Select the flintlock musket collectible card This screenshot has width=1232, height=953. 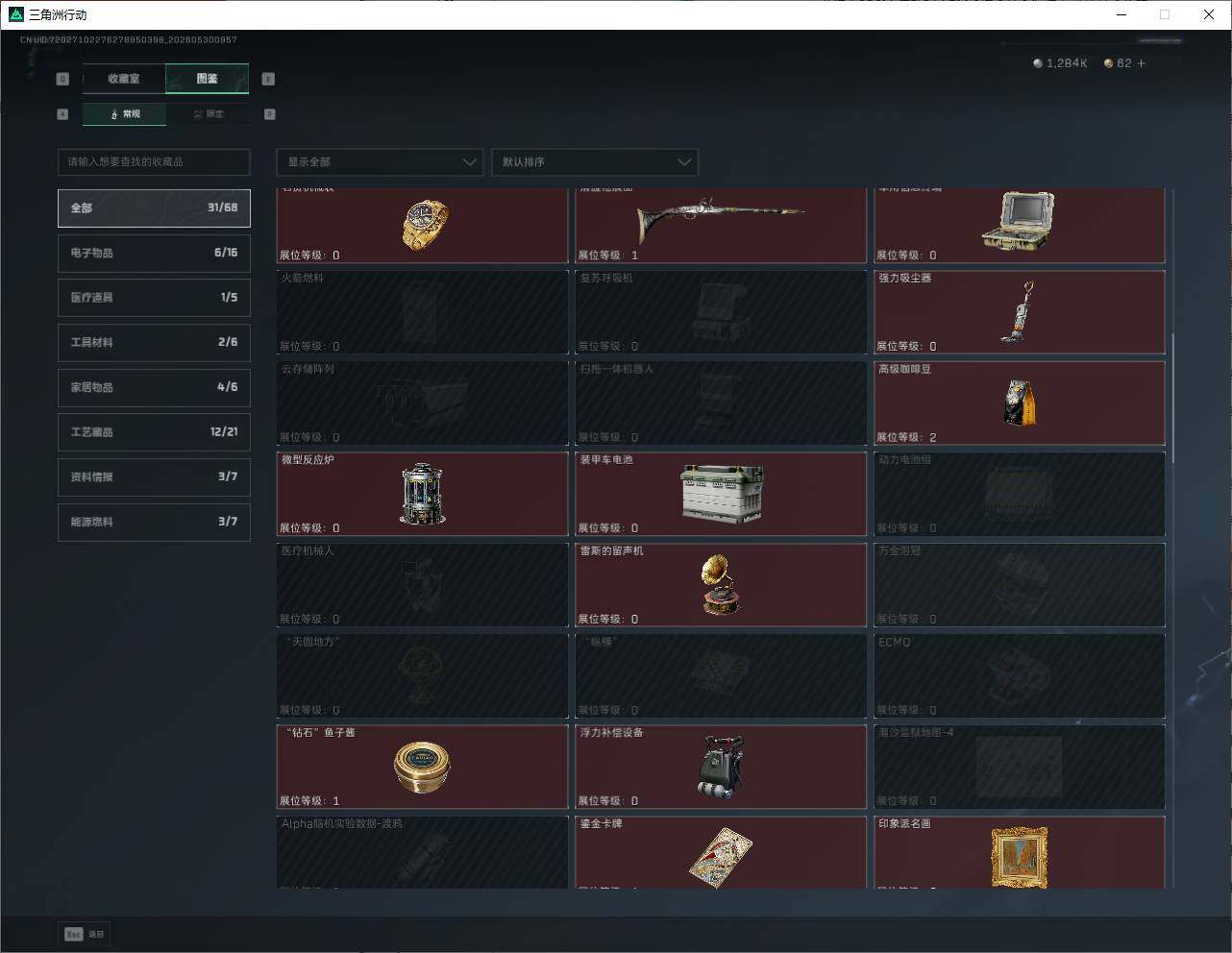[x=721, y=226]
